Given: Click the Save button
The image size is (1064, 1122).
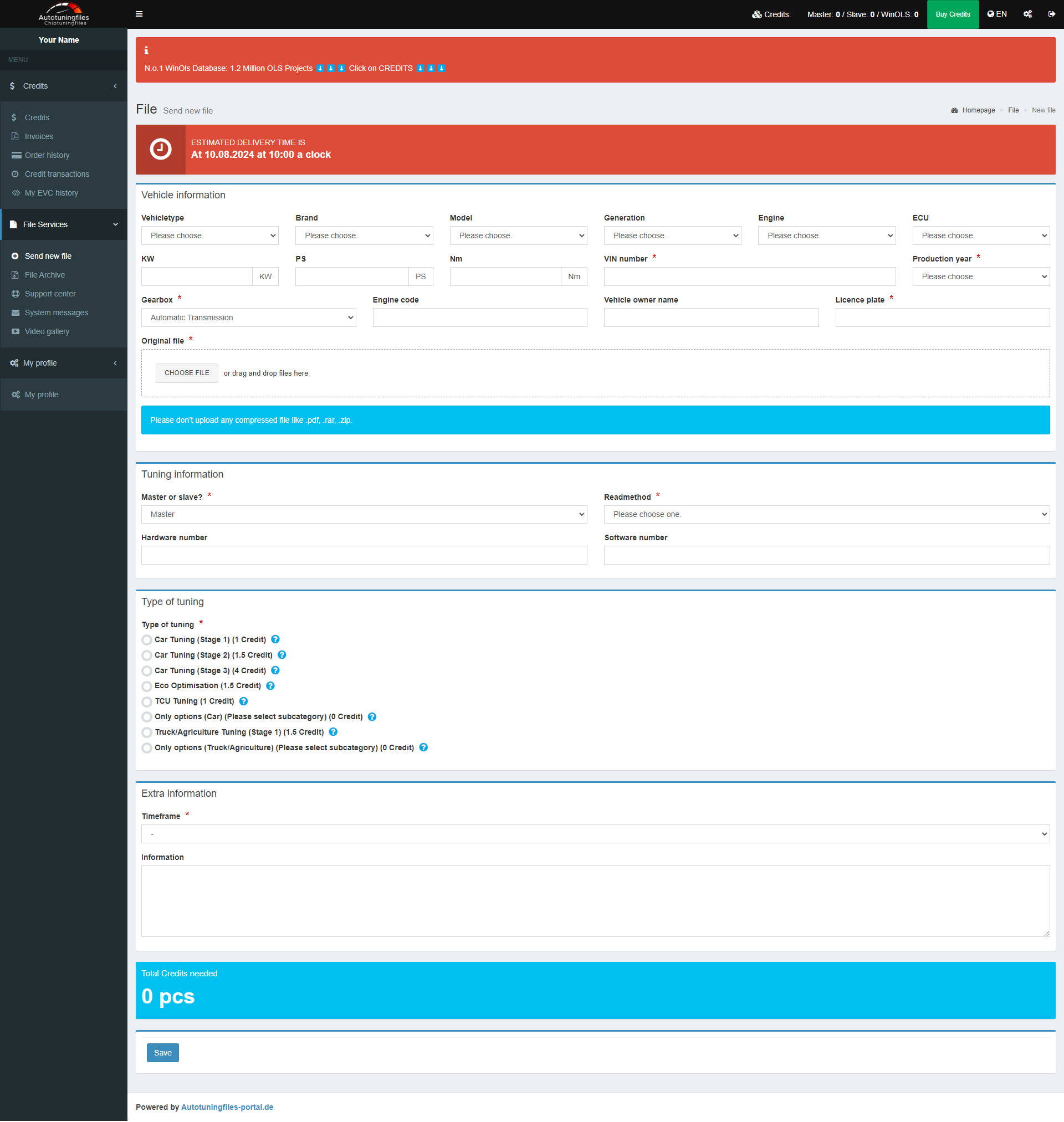Looking at the screenshot, I should pos(163,1052).
